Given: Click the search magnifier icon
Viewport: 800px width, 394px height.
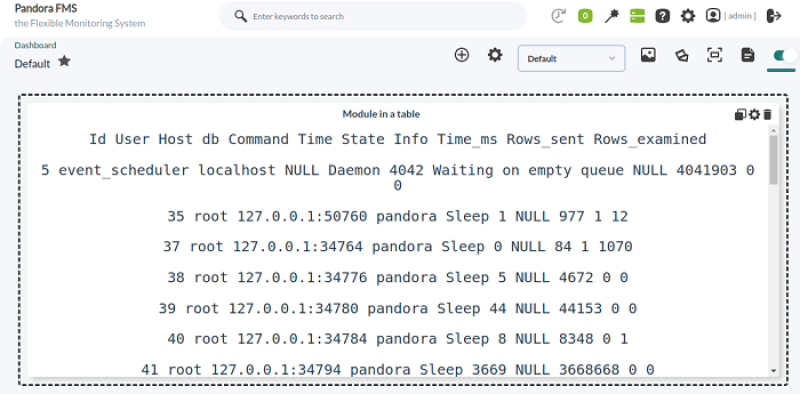Looking at the screenshot, I should (241, 16).
